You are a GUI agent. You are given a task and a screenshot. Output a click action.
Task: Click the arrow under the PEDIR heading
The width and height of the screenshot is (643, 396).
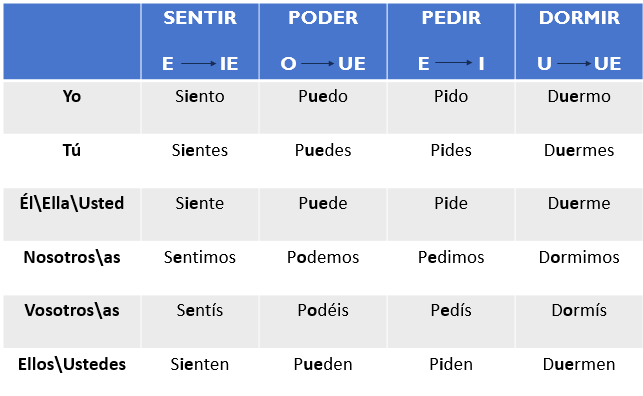(454, 63)
